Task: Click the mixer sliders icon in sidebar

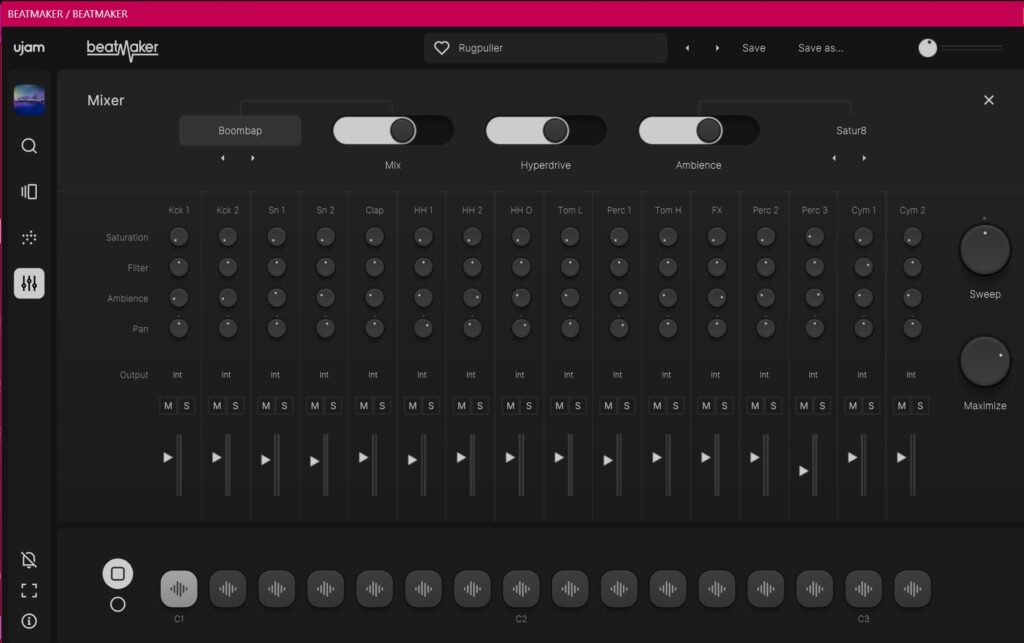Action: pyautogui.click(x=29, y=284)
